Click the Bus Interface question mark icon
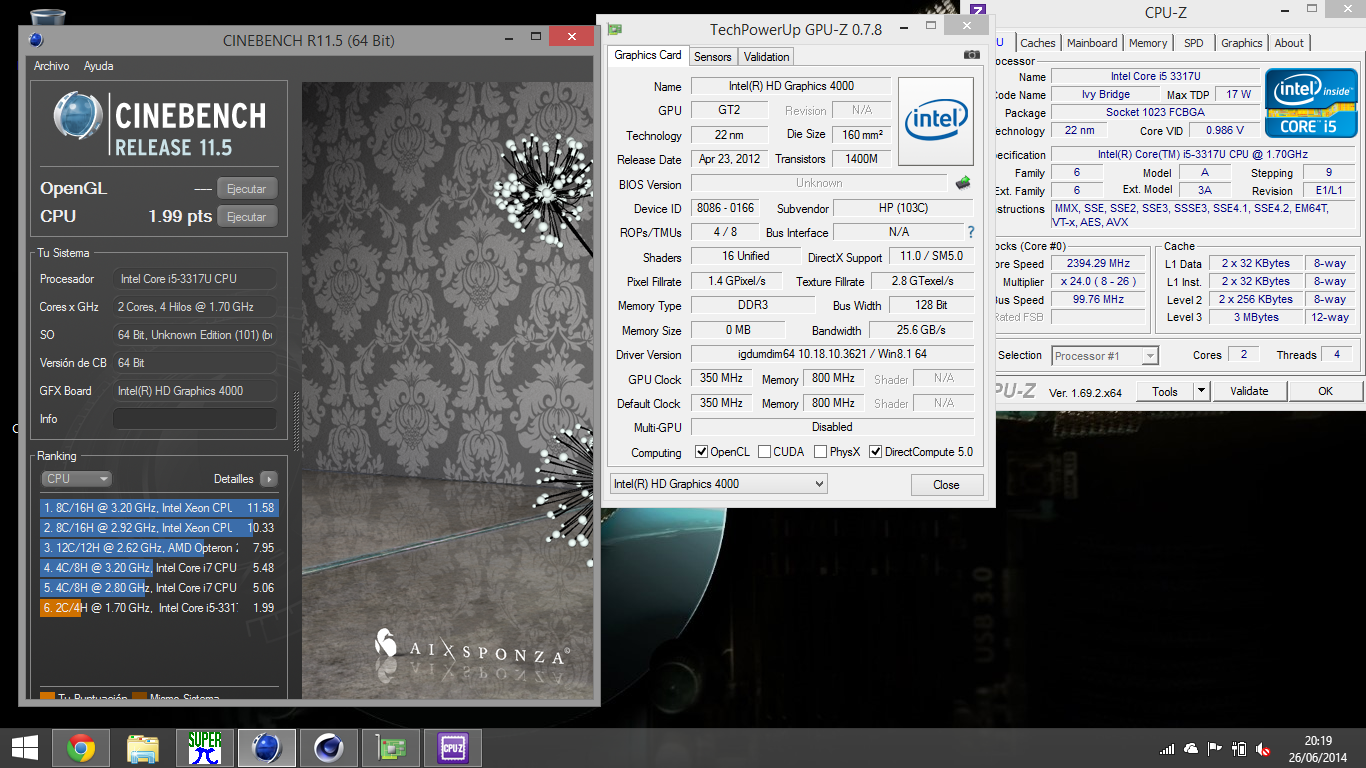Viewport: 1366px width, 768px height. pyautogui.click(x=970, y=232)
